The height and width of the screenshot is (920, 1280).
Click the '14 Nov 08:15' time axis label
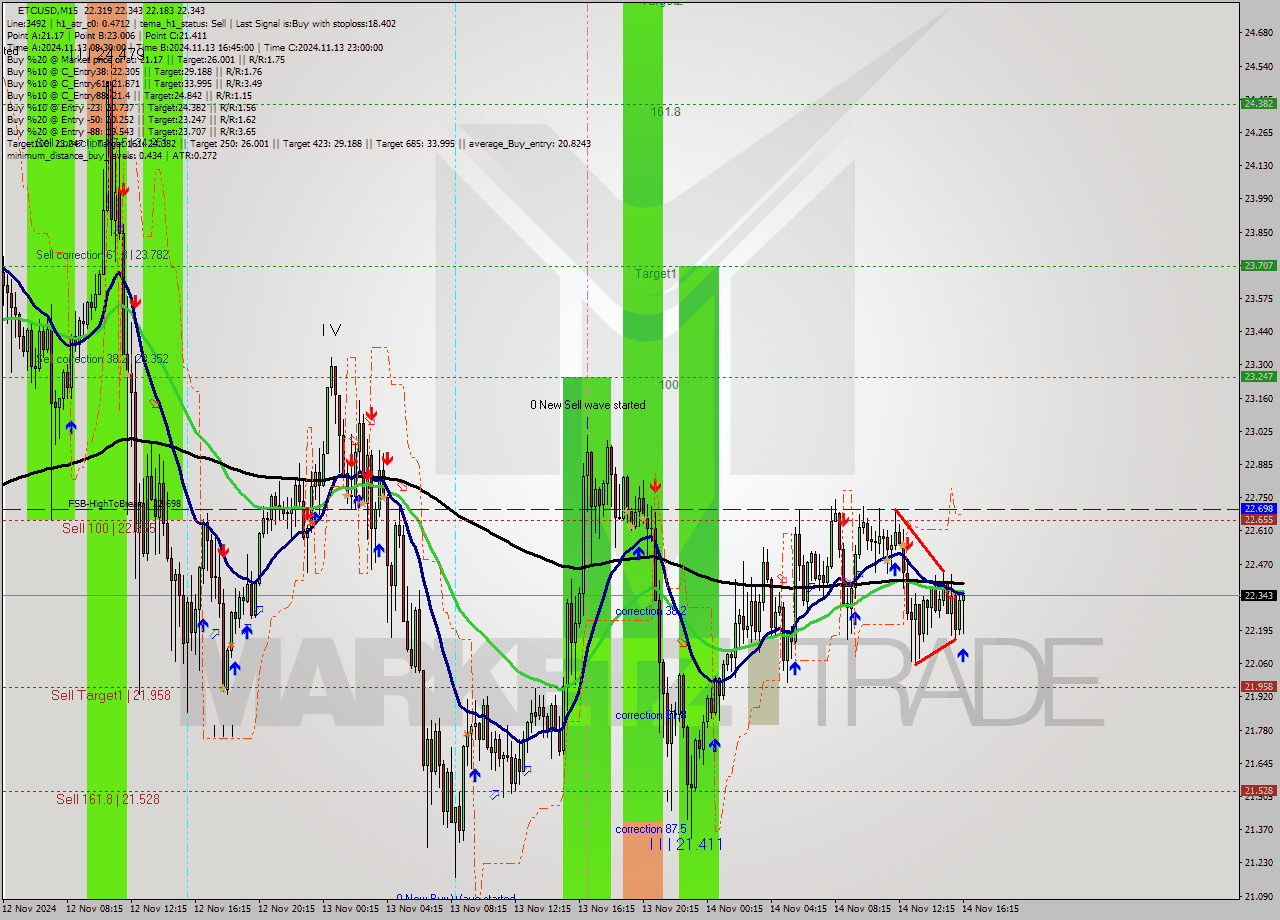pyautogui.click(x=862, y=909)
